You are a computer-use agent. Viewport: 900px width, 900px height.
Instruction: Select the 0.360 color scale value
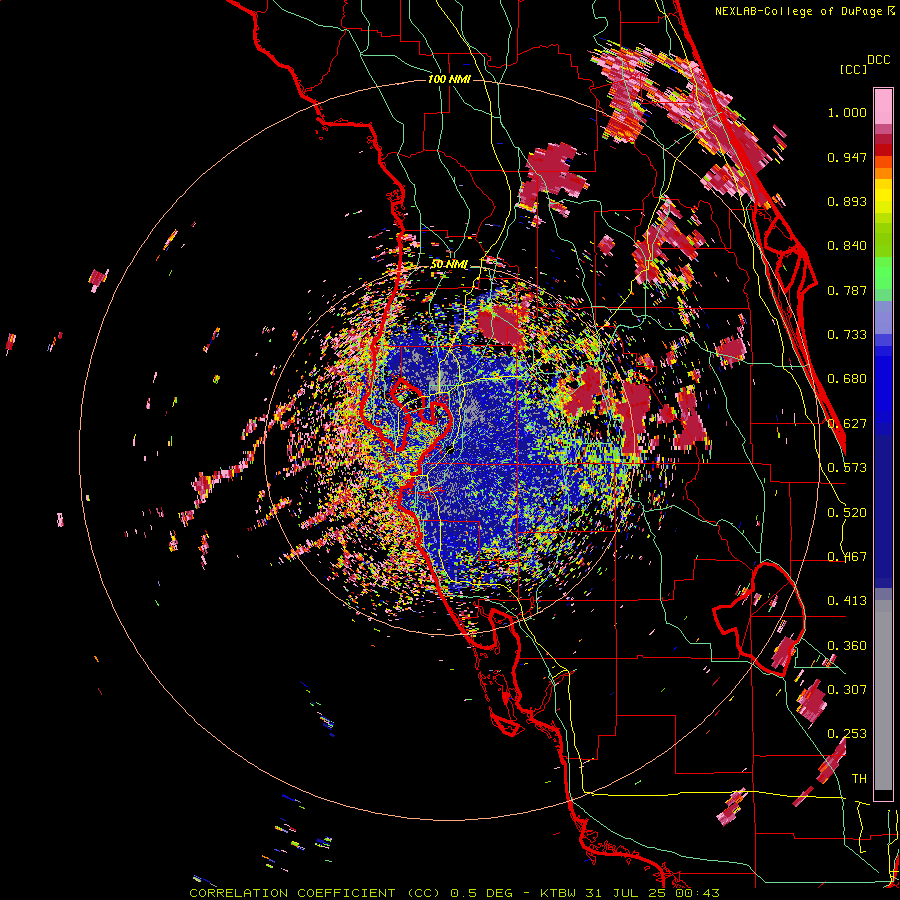click(847, 646)
